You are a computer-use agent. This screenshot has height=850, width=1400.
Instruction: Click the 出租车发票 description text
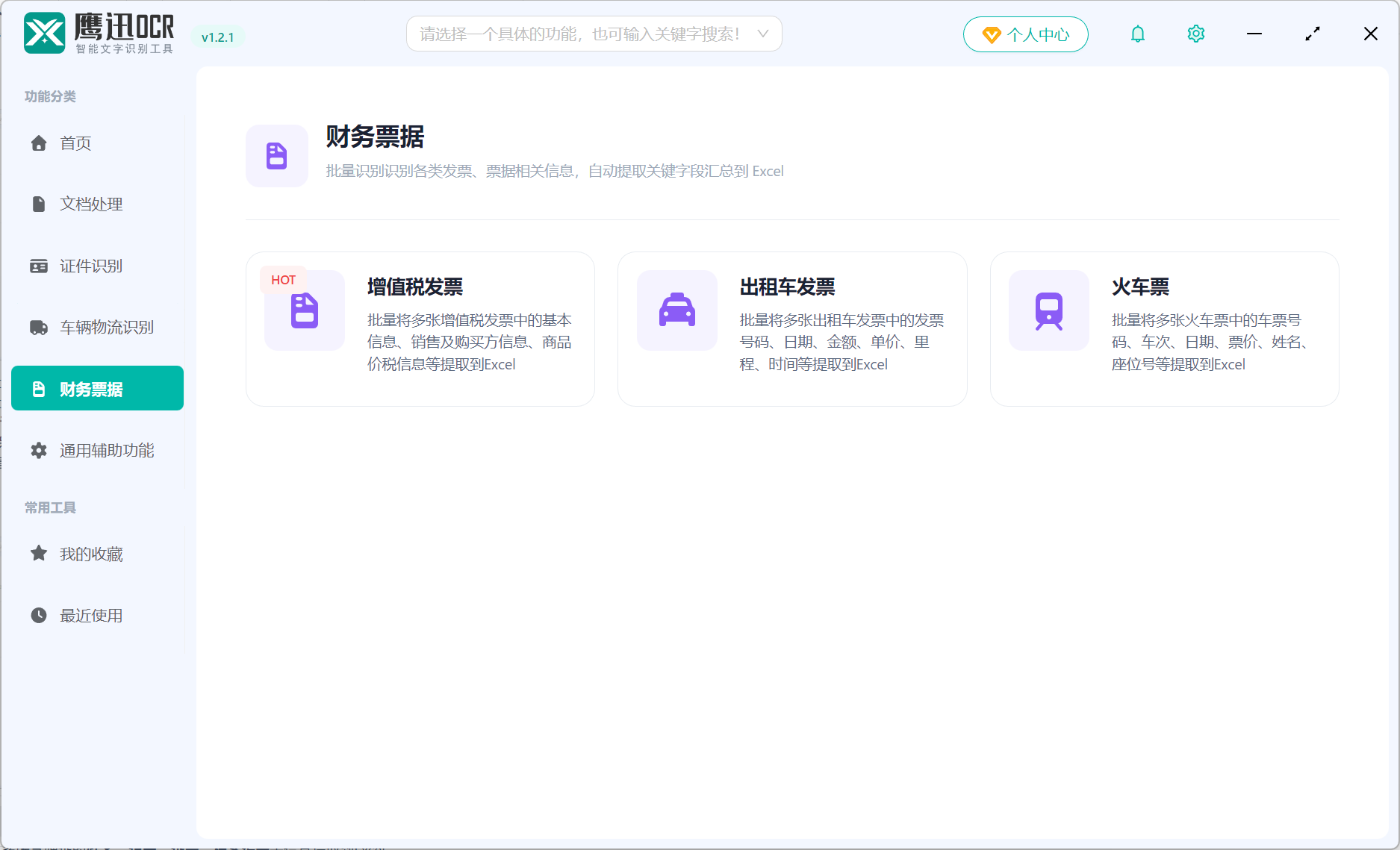click(841, 342)
